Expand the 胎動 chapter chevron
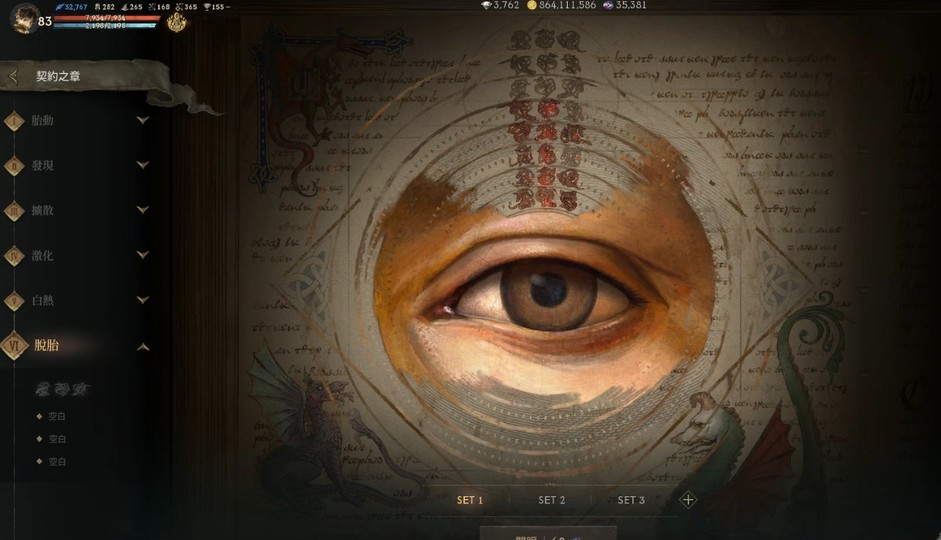The width and height of the screenshot is (941, 540). click(143, 120)
